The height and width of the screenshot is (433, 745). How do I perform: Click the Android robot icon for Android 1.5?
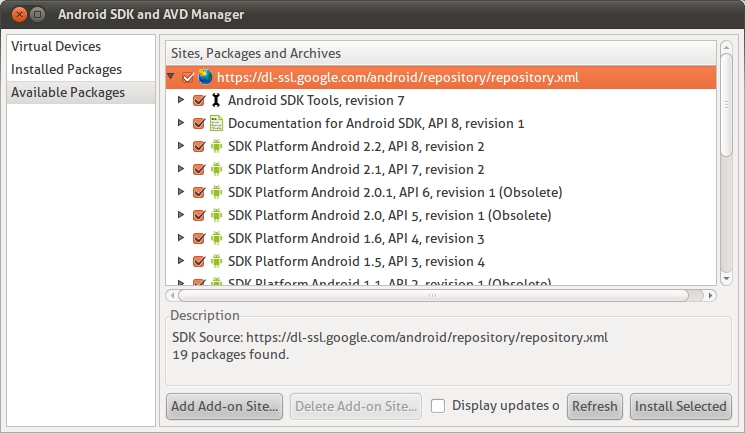[216, 261]
